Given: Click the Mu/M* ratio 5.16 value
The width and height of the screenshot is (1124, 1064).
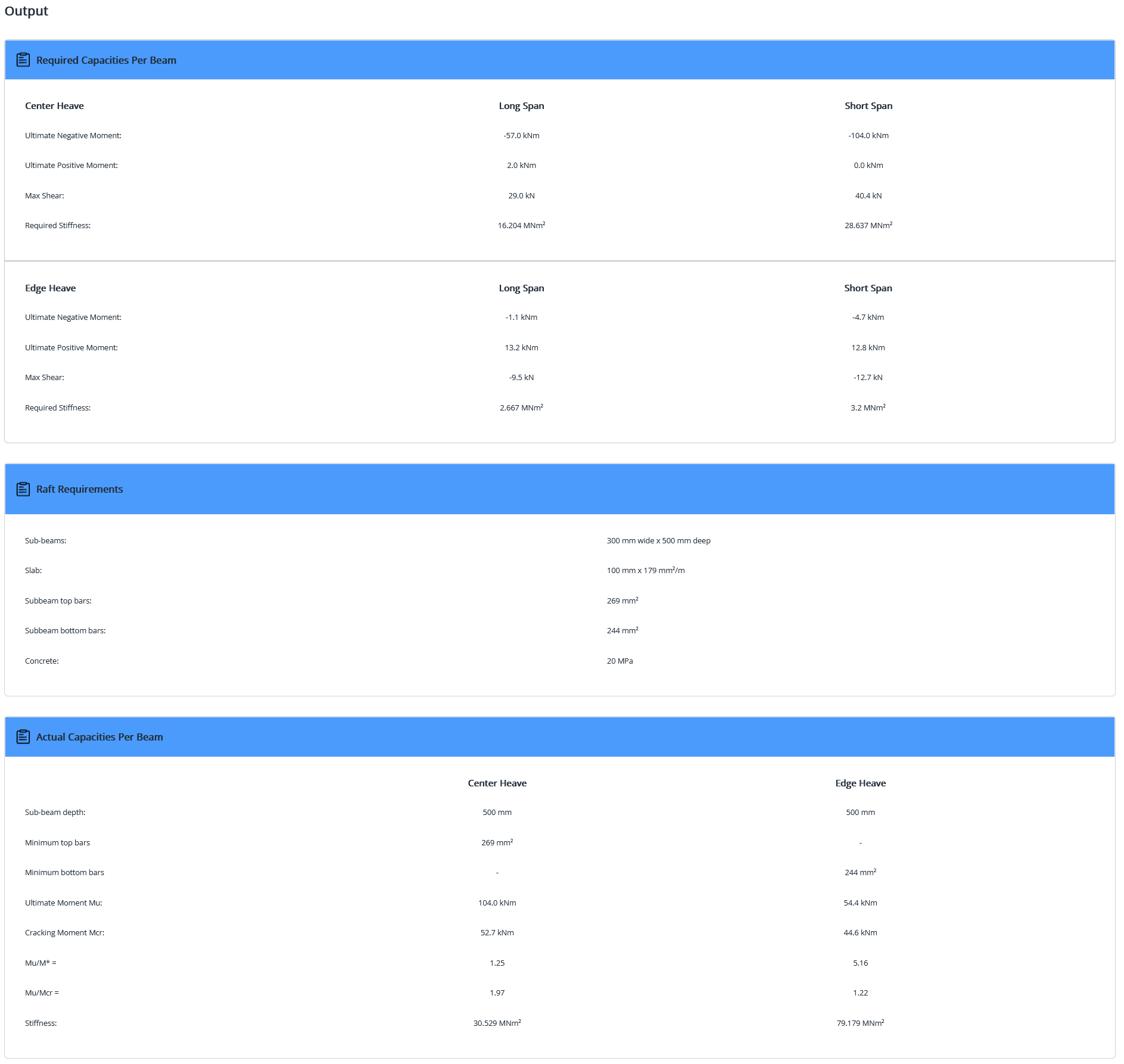Looking at the screenshot, I should coord(860,963).
